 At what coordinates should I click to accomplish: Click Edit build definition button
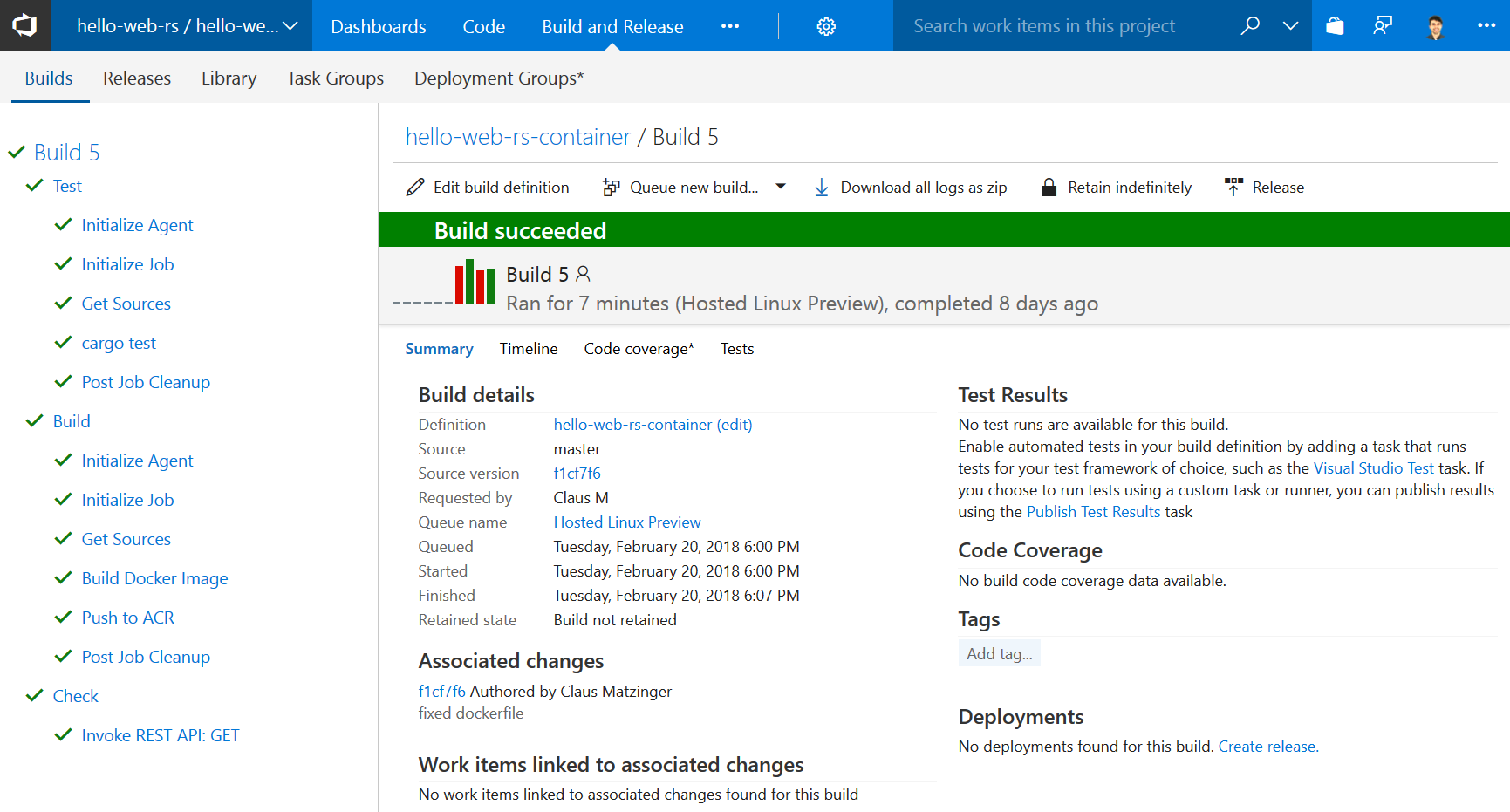[x=488, y=188]
